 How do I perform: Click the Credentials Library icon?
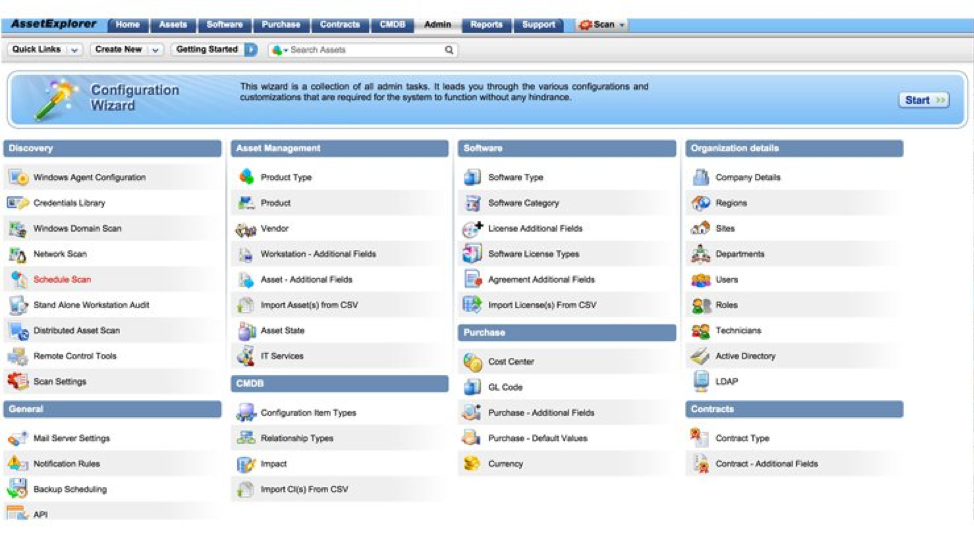pos(18,203)
